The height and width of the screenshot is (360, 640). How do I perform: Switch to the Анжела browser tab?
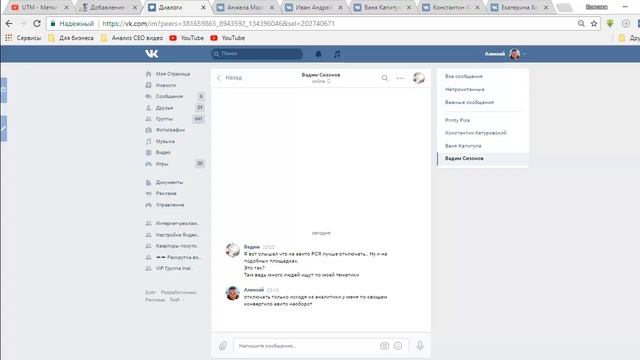point(245,7)
